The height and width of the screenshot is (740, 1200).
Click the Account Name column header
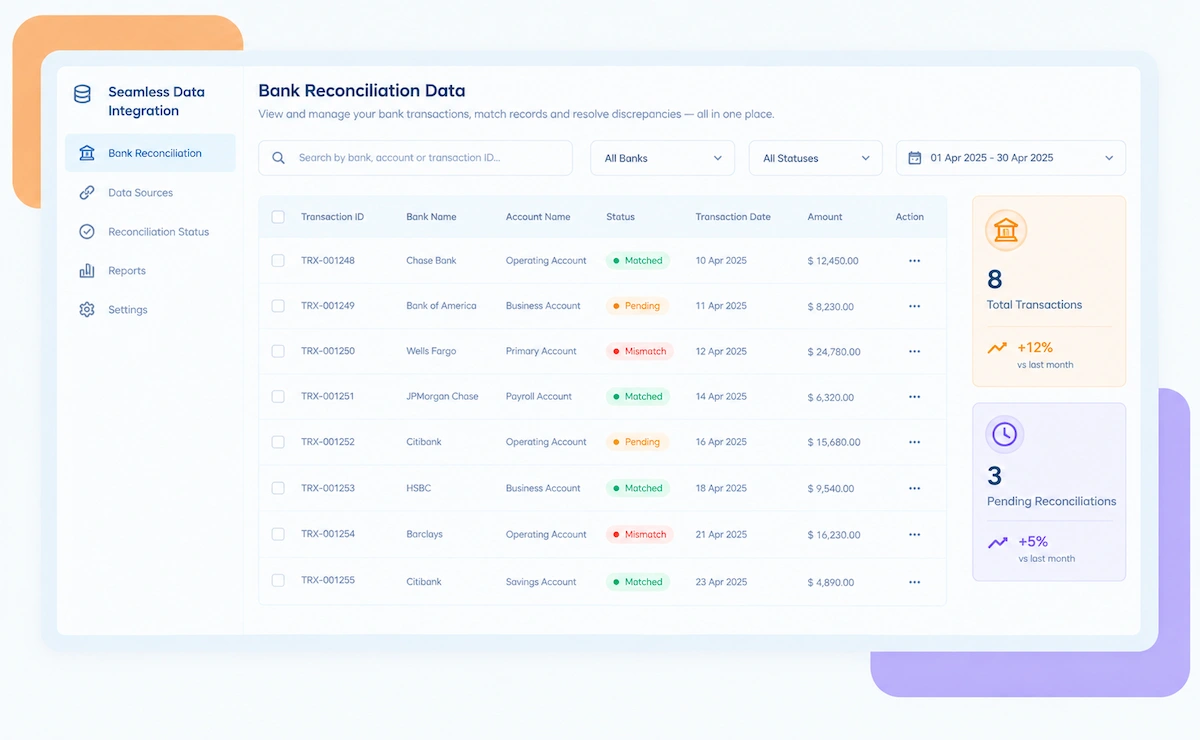[538, 217]
